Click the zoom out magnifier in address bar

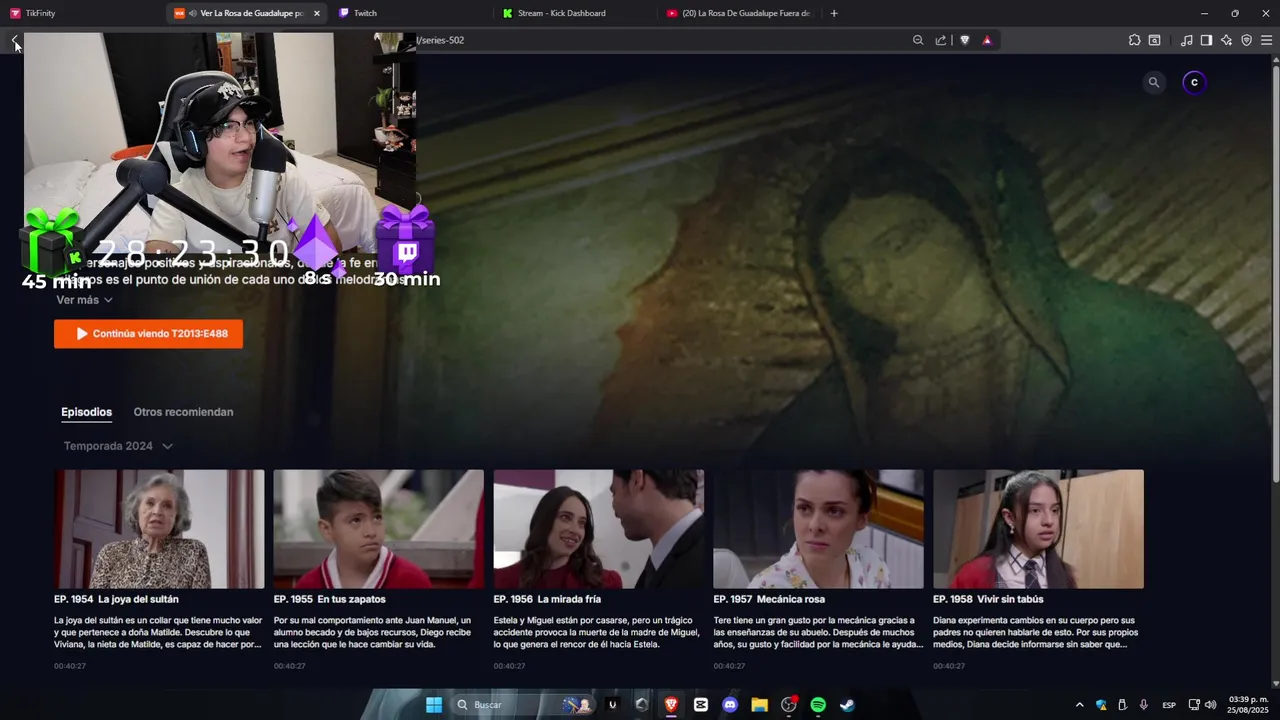(918, 40)
